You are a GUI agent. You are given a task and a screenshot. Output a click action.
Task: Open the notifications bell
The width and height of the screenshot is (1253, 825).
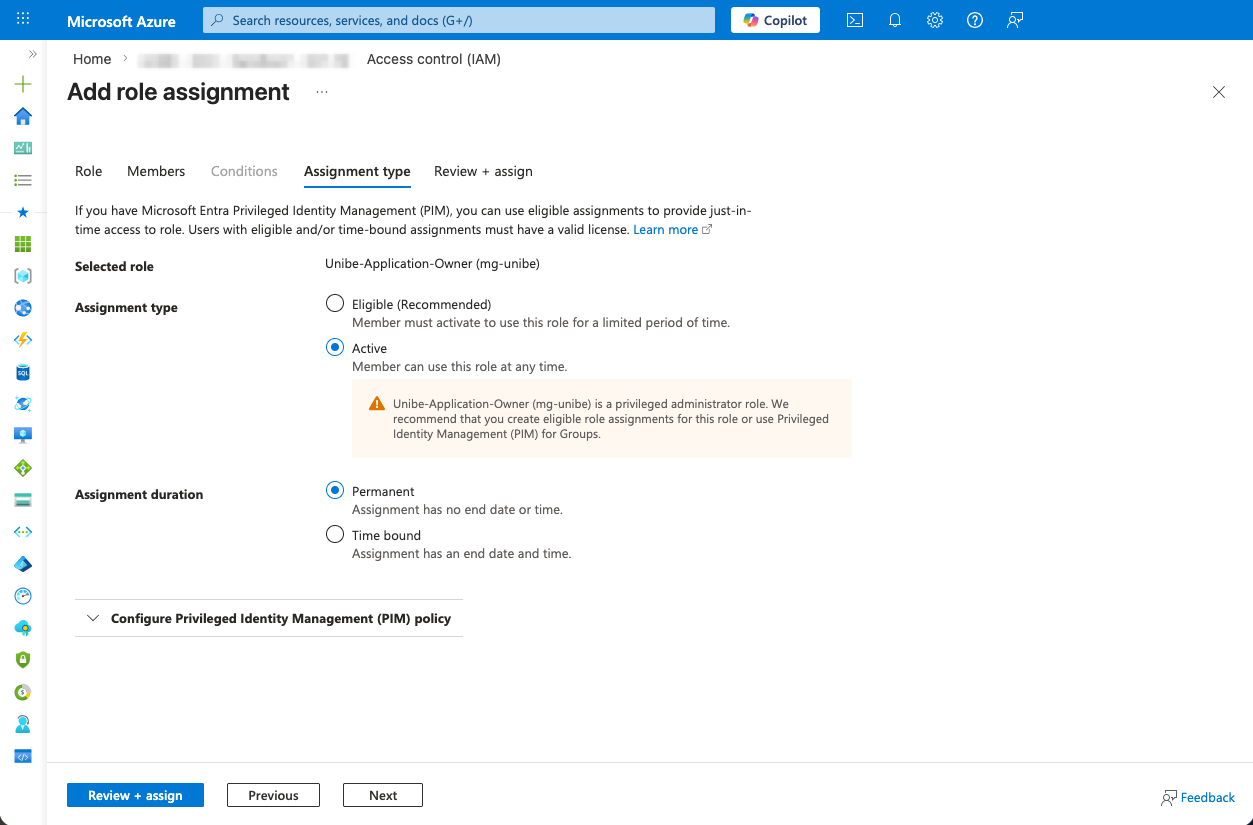pos(895,20)
